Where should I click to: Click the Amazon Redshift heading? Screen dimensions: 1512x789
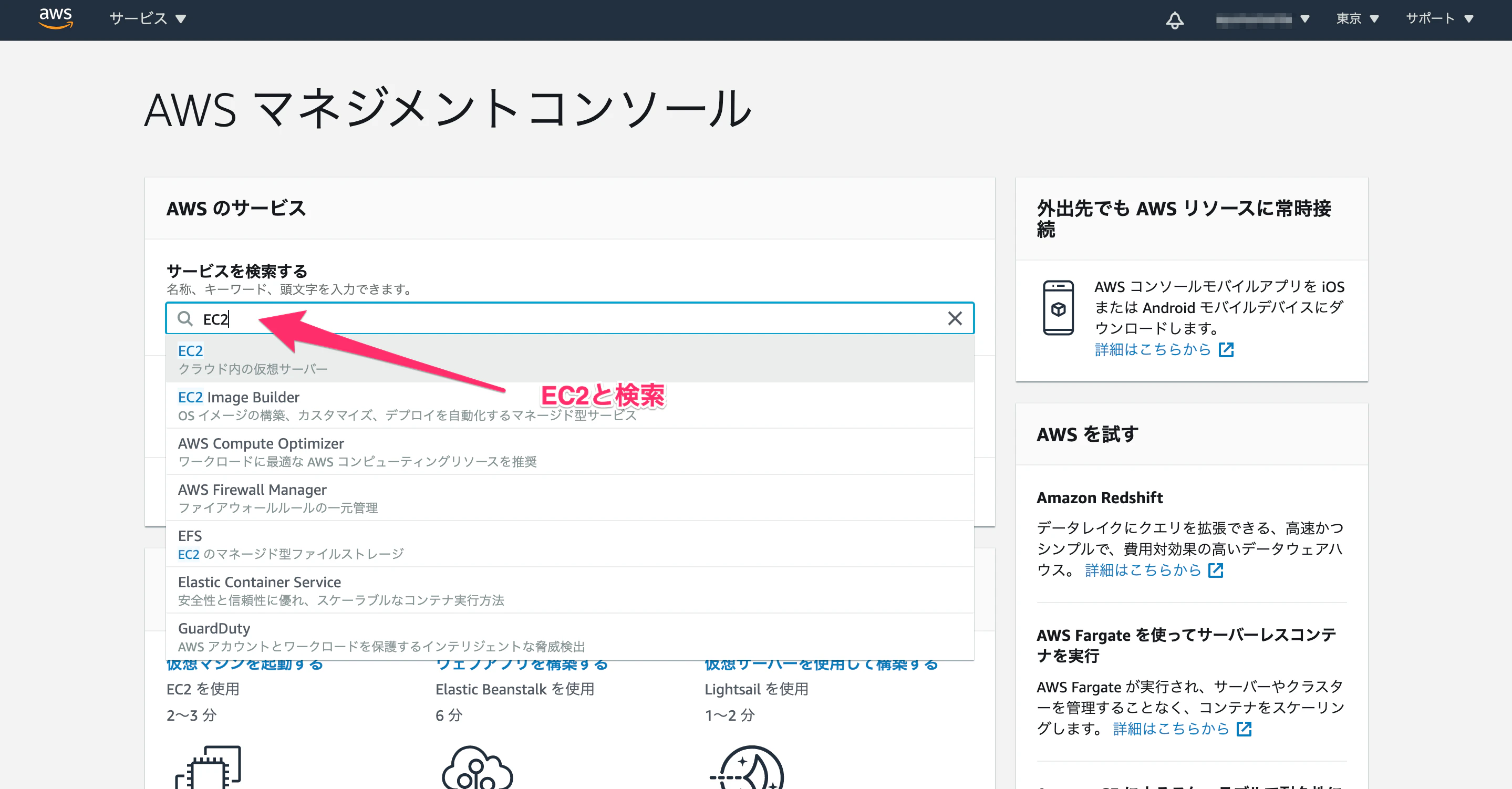pyautogui.click(x=1100, y=498)
